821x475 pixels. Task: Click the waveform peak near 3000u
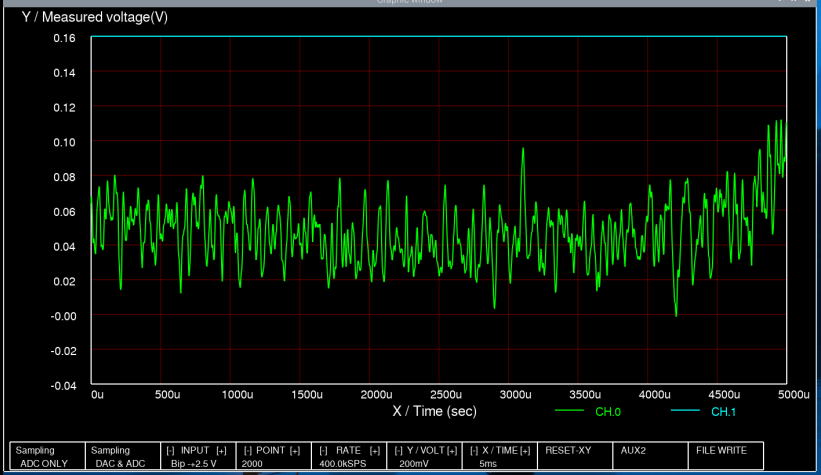point(523,149)
